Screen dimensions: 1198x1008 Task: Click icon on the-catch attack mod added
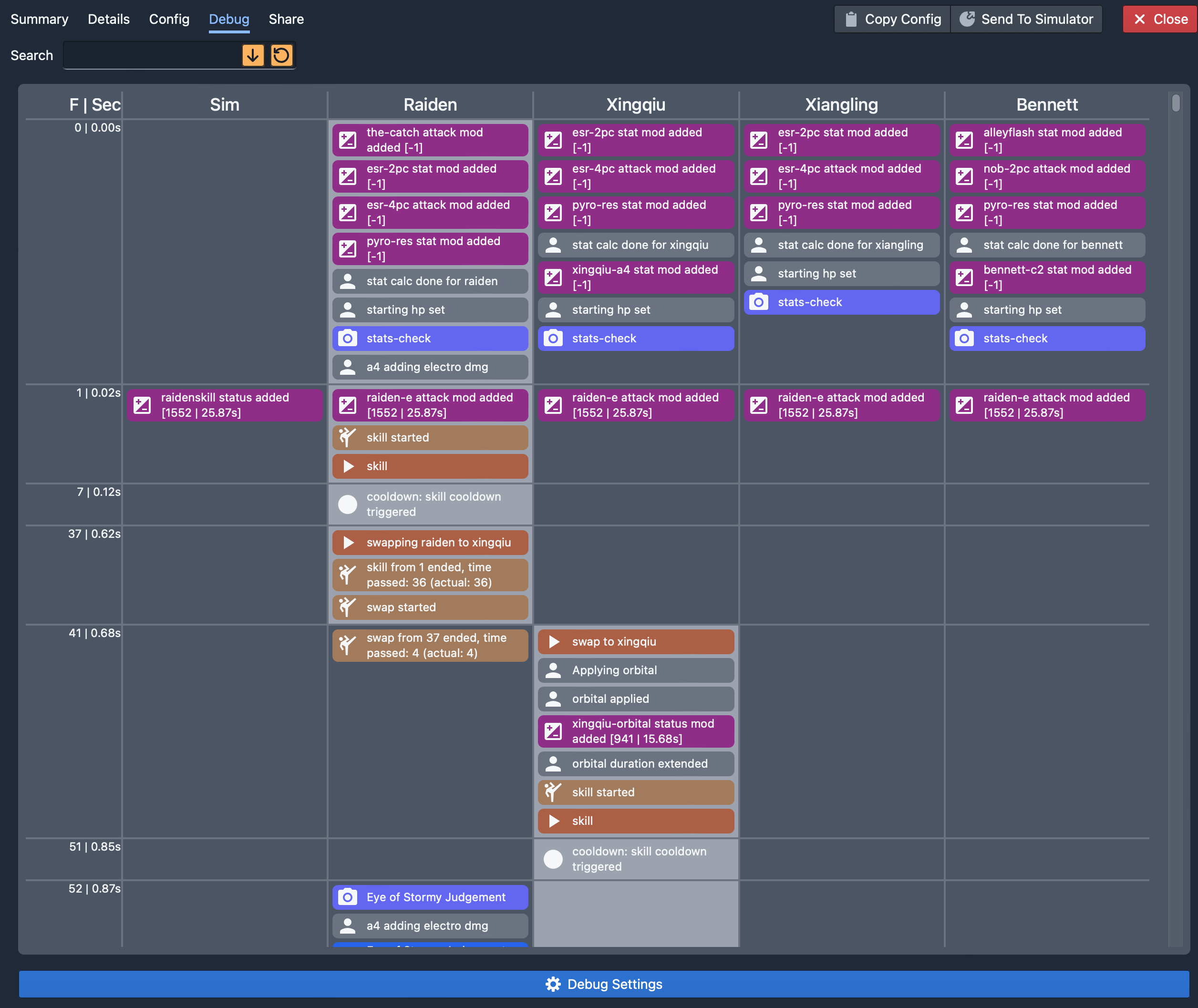click(348, 140)
